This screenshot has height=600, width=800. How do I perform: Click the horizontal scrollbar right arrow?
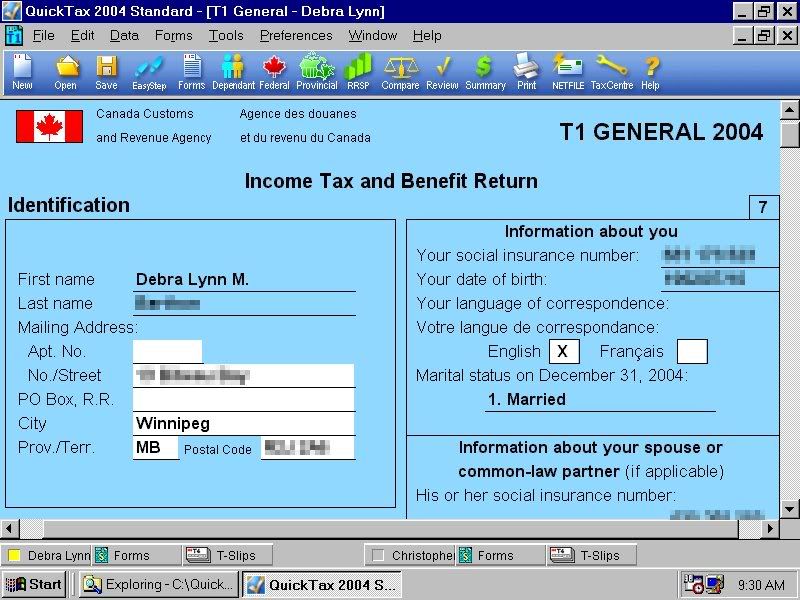click(x=769, y=529)
